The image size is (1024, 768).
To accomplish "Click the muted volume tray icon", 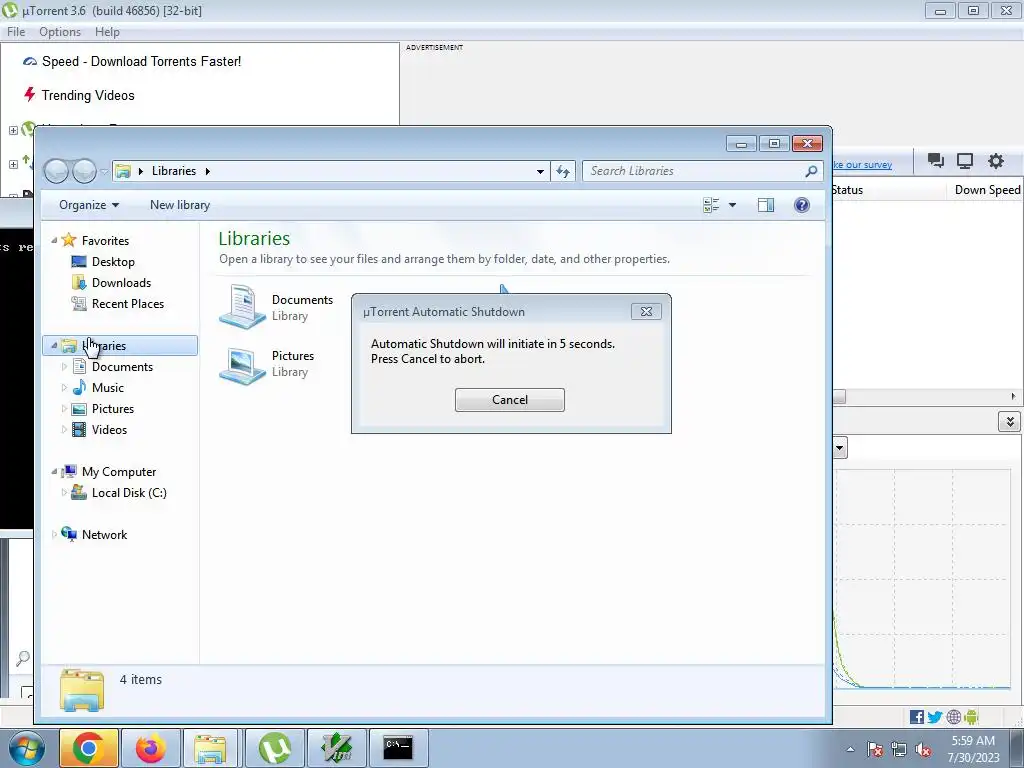I will [x=923, y=750].
